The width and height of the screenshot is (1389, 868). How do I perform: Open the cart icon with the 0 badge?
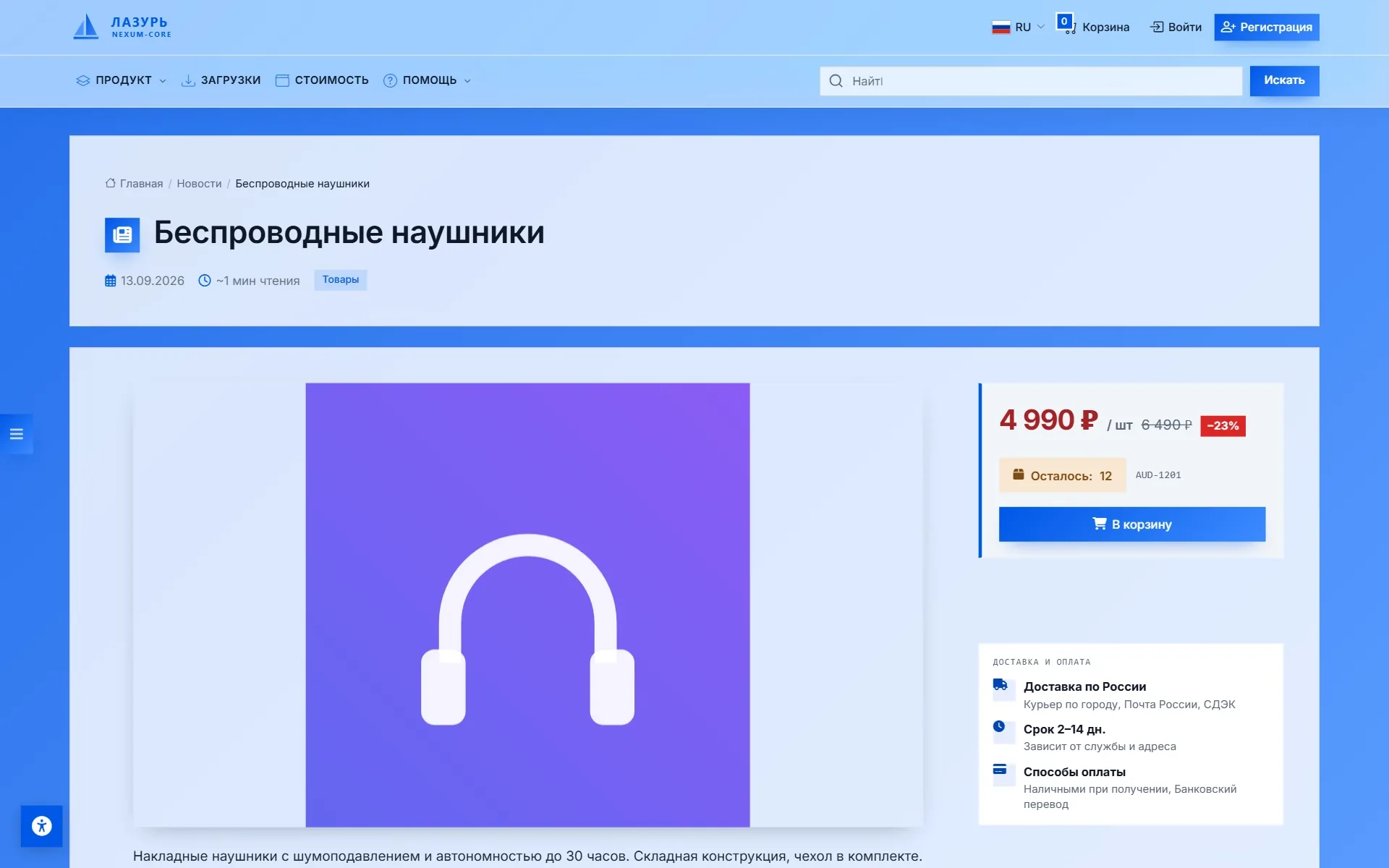(x=1066, y=25)
